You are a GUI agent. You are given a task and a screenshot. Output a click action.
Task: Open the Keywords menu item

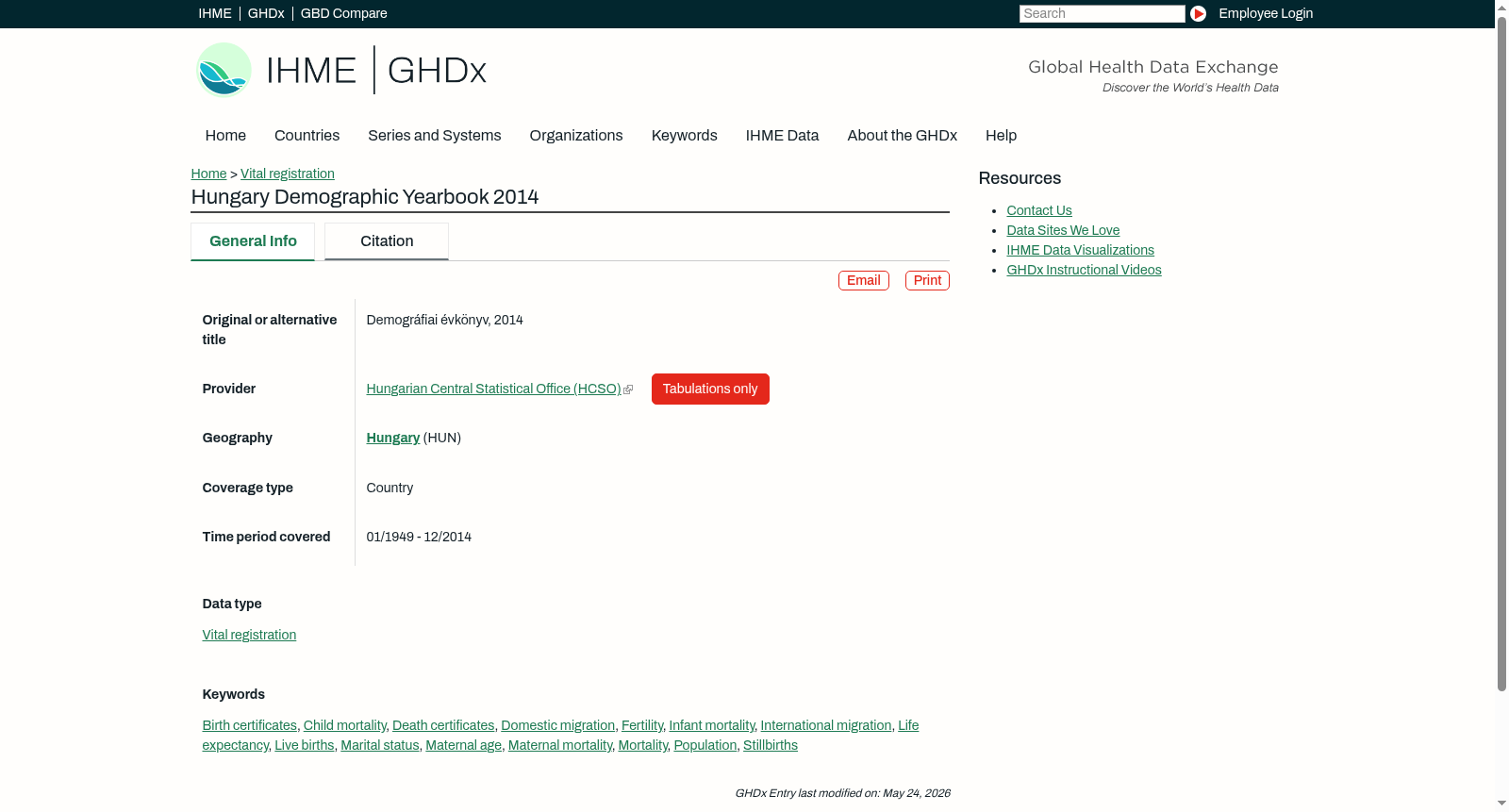685,136
